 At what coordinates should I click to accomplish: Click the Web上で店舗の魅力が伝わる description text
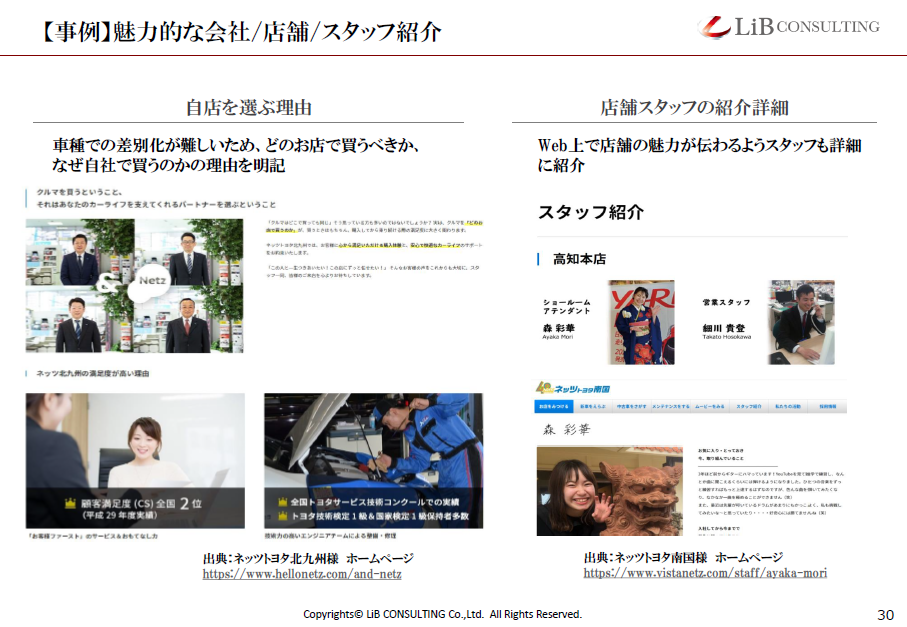pos(700,155)
